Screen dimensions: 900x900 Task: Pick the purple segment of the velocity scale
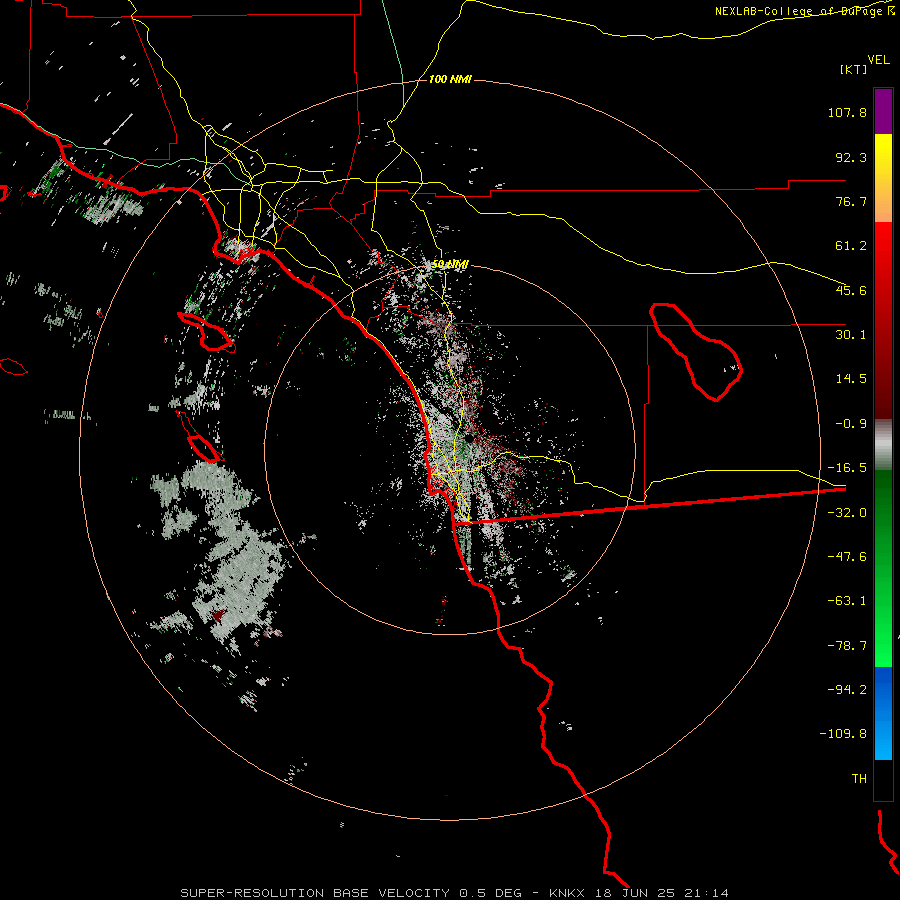[883, 111]
